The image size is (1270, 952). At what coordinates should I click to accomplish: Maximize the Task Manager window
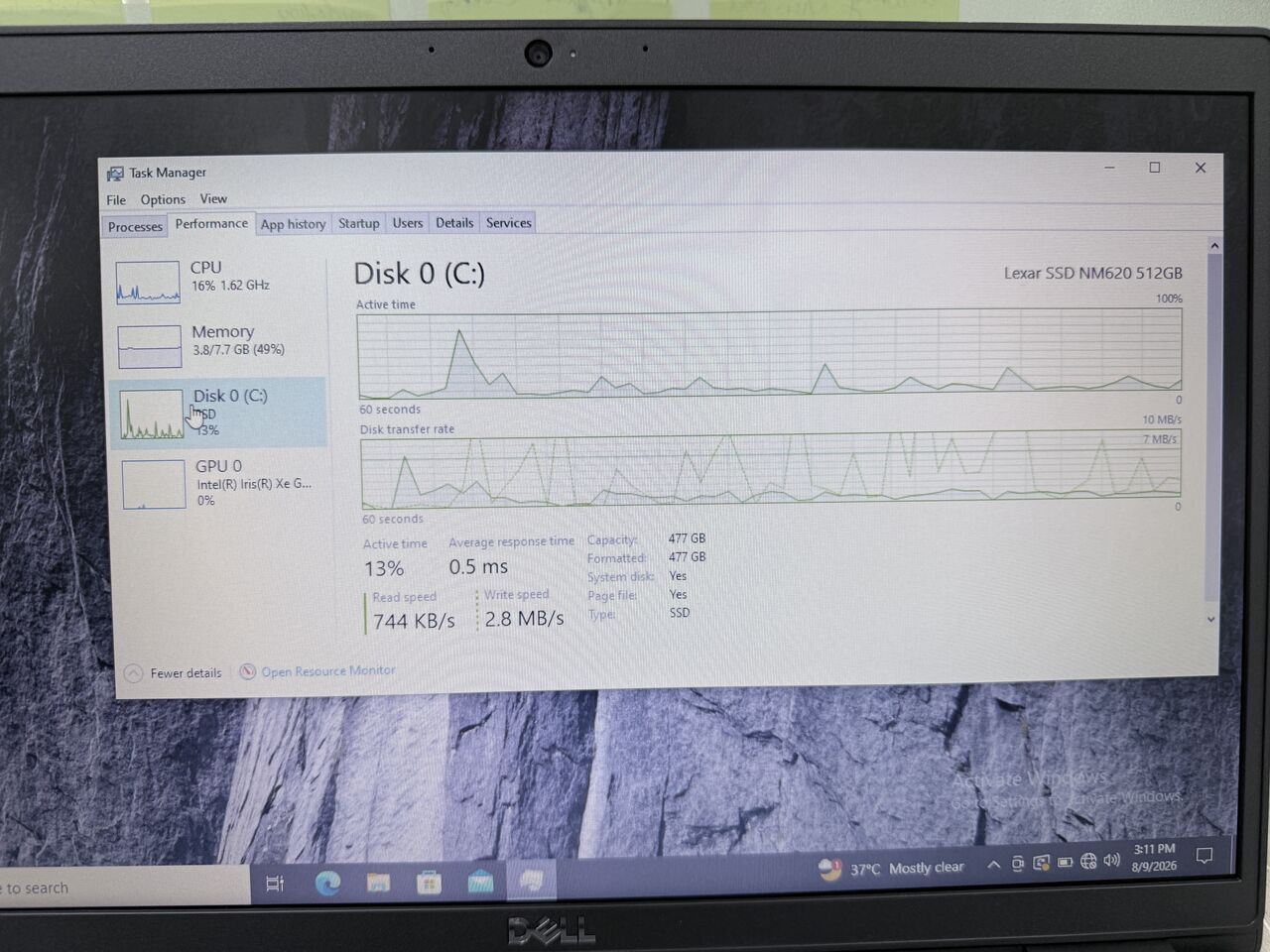(1155, 168)
